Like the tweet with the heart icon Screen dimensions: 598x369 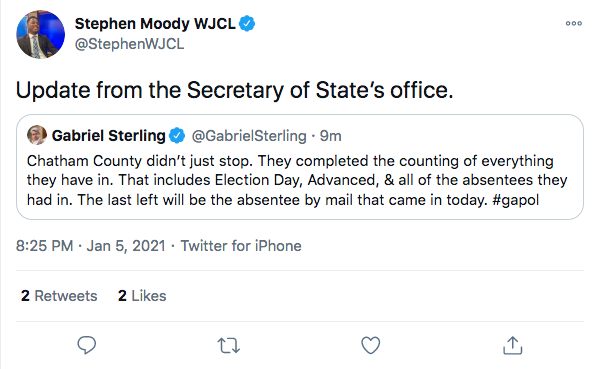(371, 345)
